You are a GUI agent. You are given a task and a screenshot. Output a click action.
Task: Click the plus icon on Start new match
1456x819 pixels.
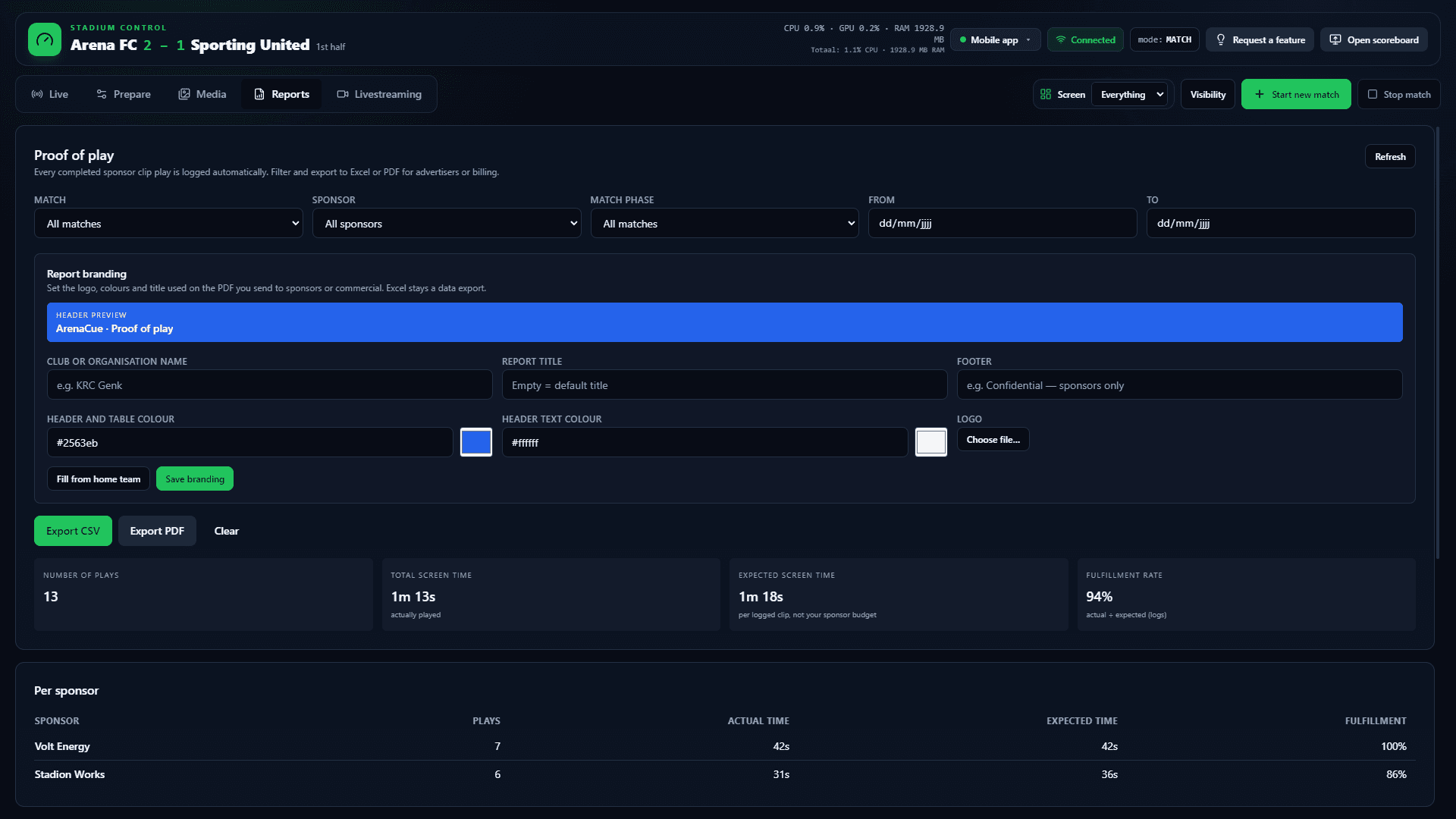click(x=1260, y=94)
